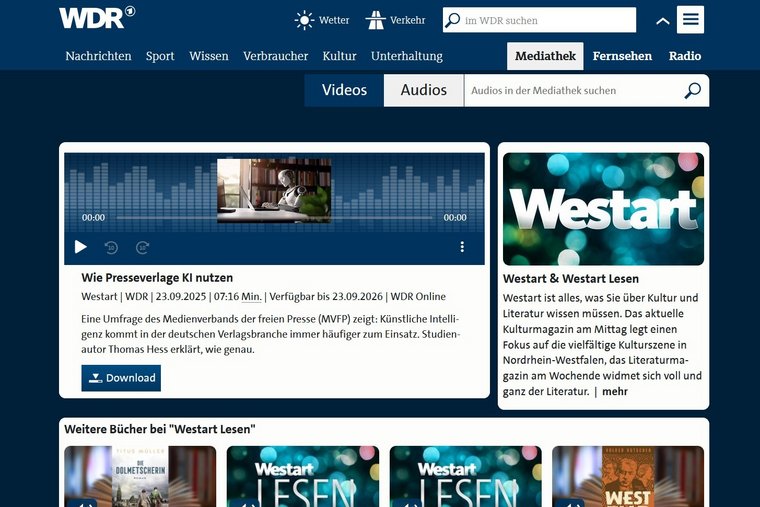Collapse the header with the up chevron
Screen dimensions: 760x507
(662, 21)
